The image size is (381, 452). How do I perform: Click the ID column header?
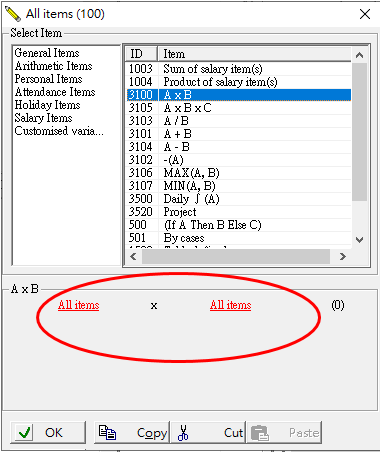click(141, 54)
